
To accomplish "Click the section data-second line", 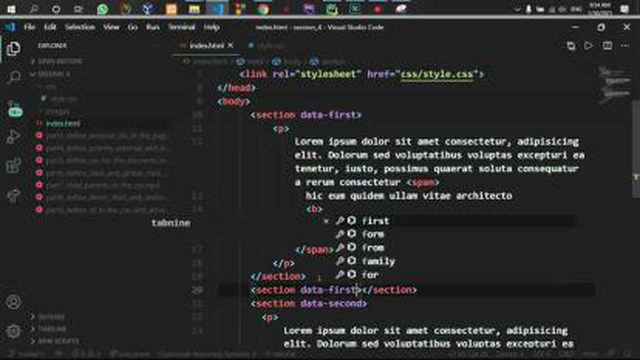I will tap(309, 303).
